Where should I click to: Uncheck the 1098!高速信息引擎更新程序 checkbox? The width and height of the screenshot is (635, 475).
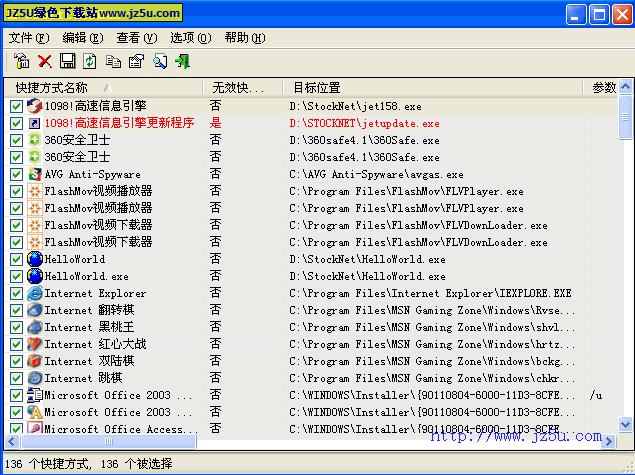point(16,124)
